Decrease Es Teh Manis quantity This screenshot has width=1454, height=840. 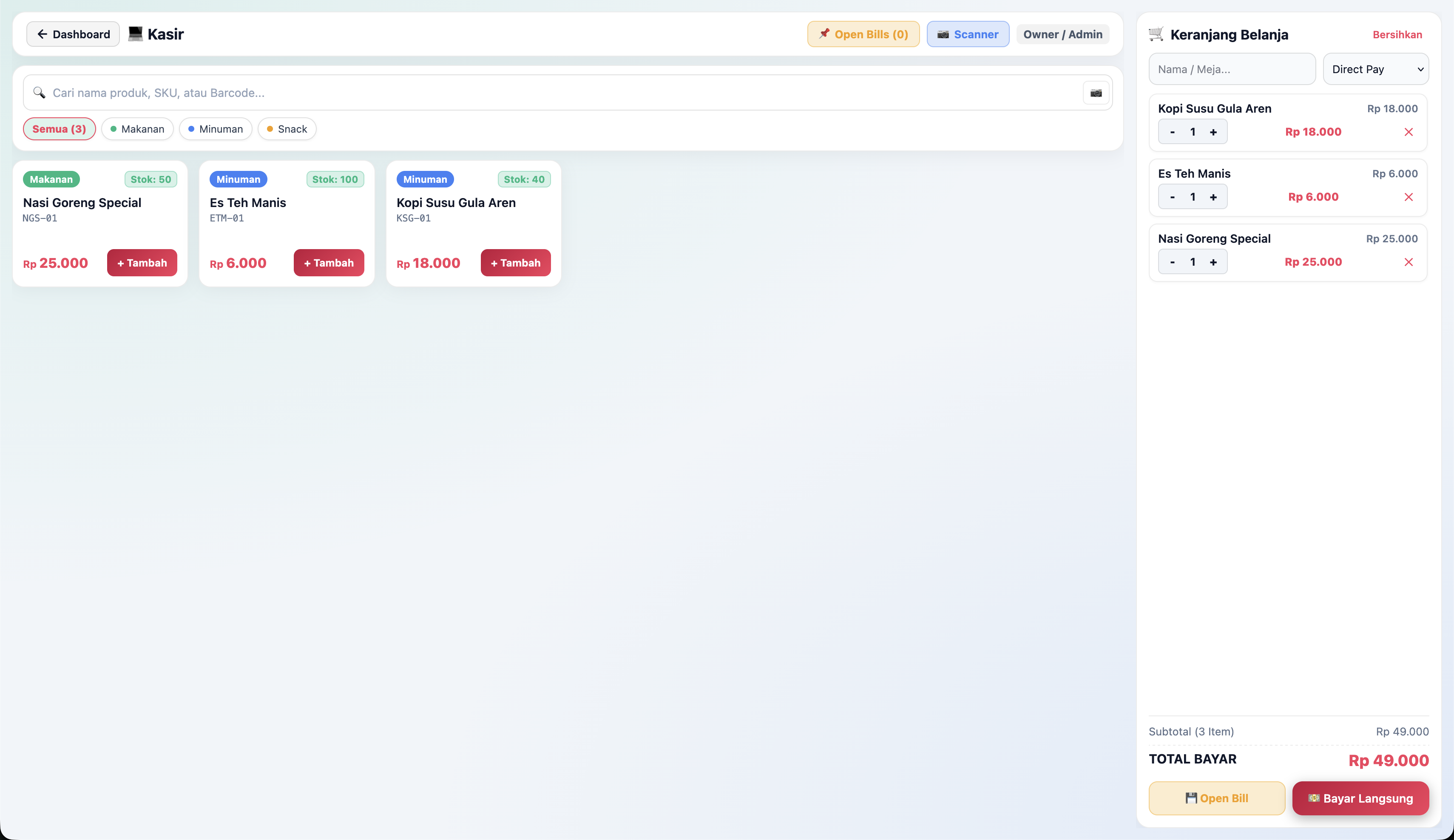[1173, 197]
